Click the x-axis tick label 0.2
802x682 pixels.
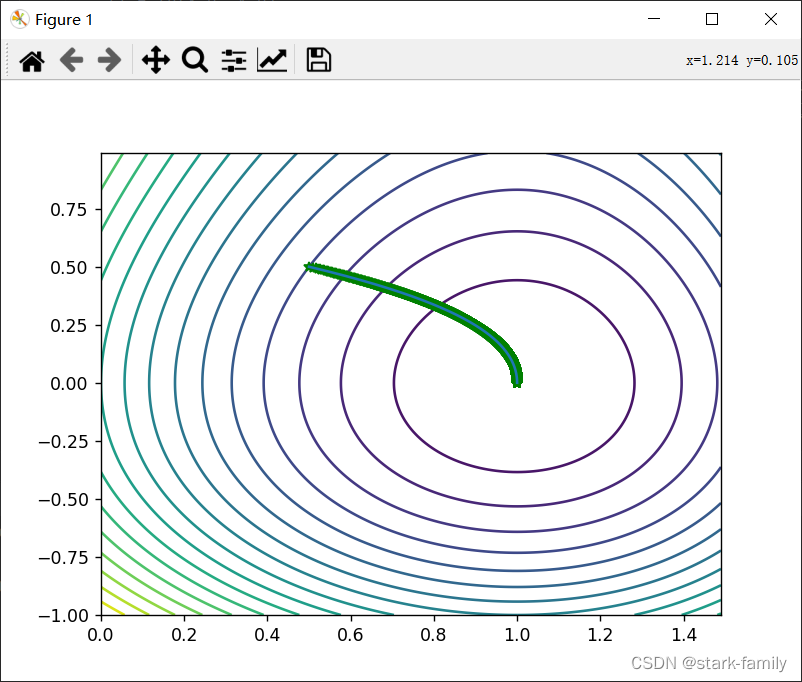(x=184, y=635)
